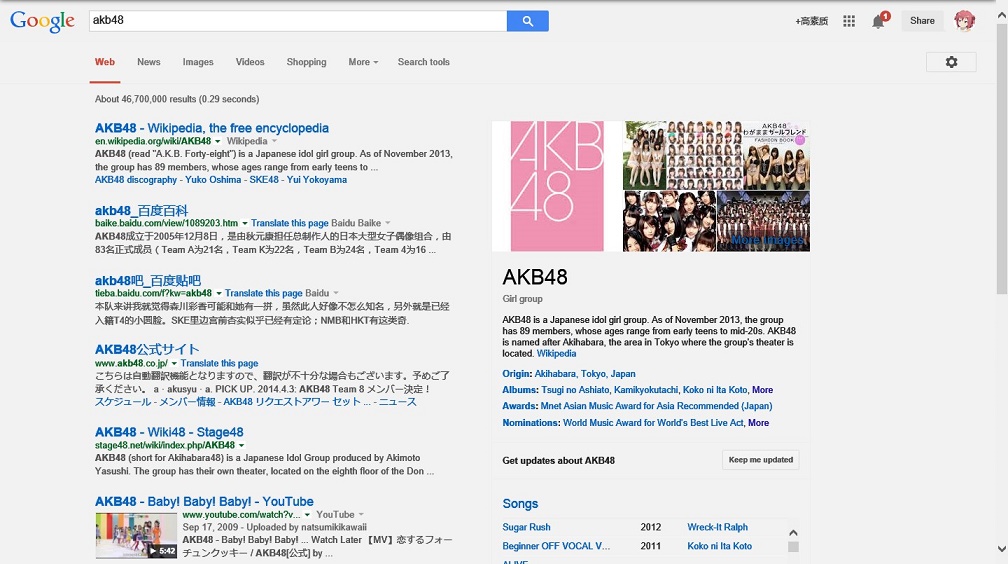
Task: Expand the en.wikipedia.org result dropdown arrow
Action: coord(217,141)
